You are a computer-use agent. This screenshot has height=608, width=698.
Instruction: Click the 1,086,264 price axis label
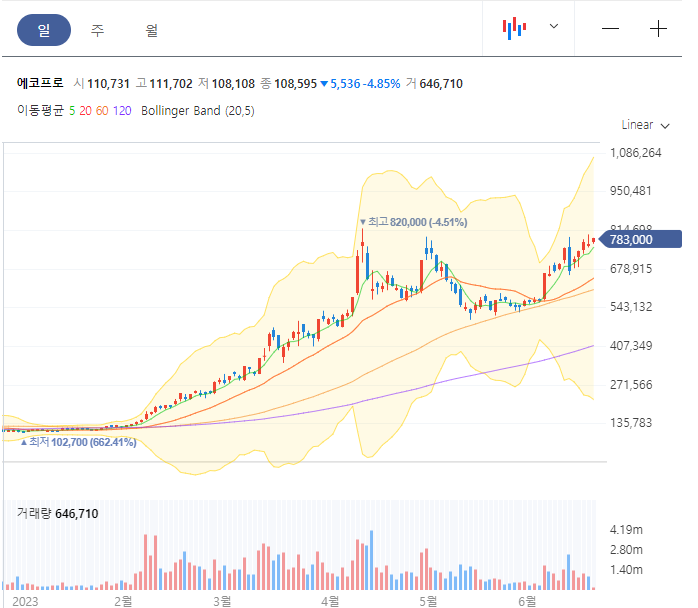tap(636, 153)
